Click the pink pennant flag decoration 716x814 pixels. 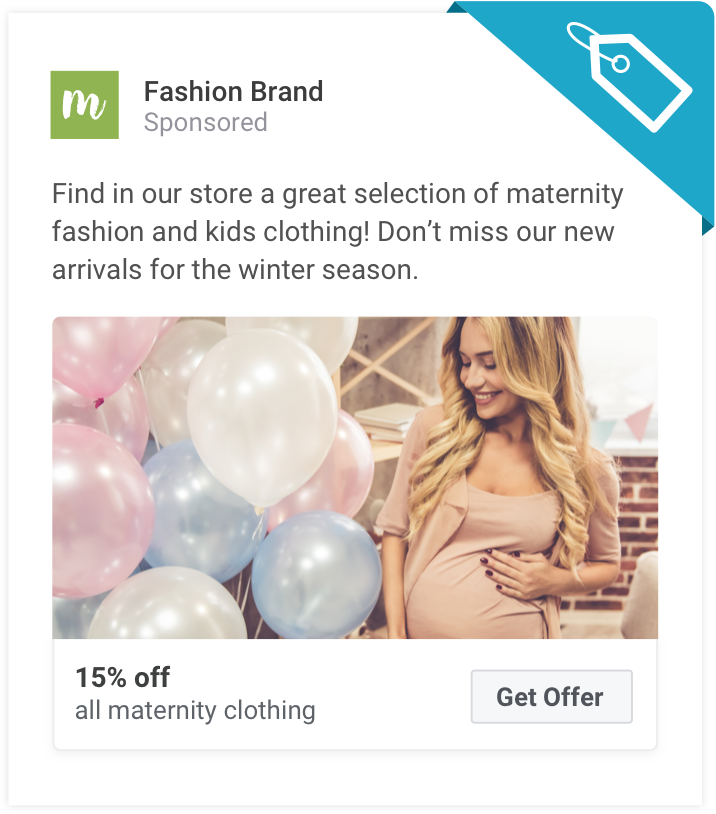639,421
